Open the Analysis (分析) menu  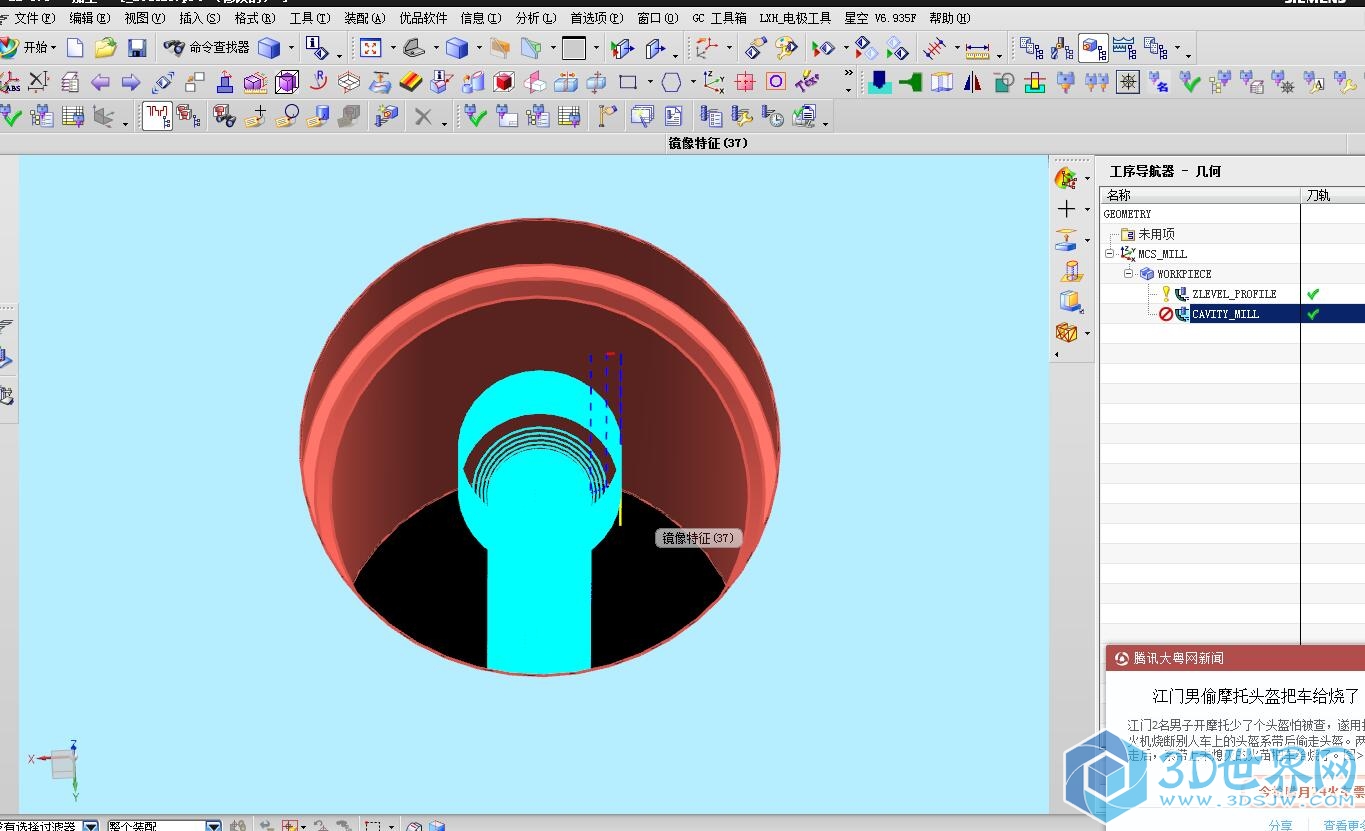click(x=536, y=18)
